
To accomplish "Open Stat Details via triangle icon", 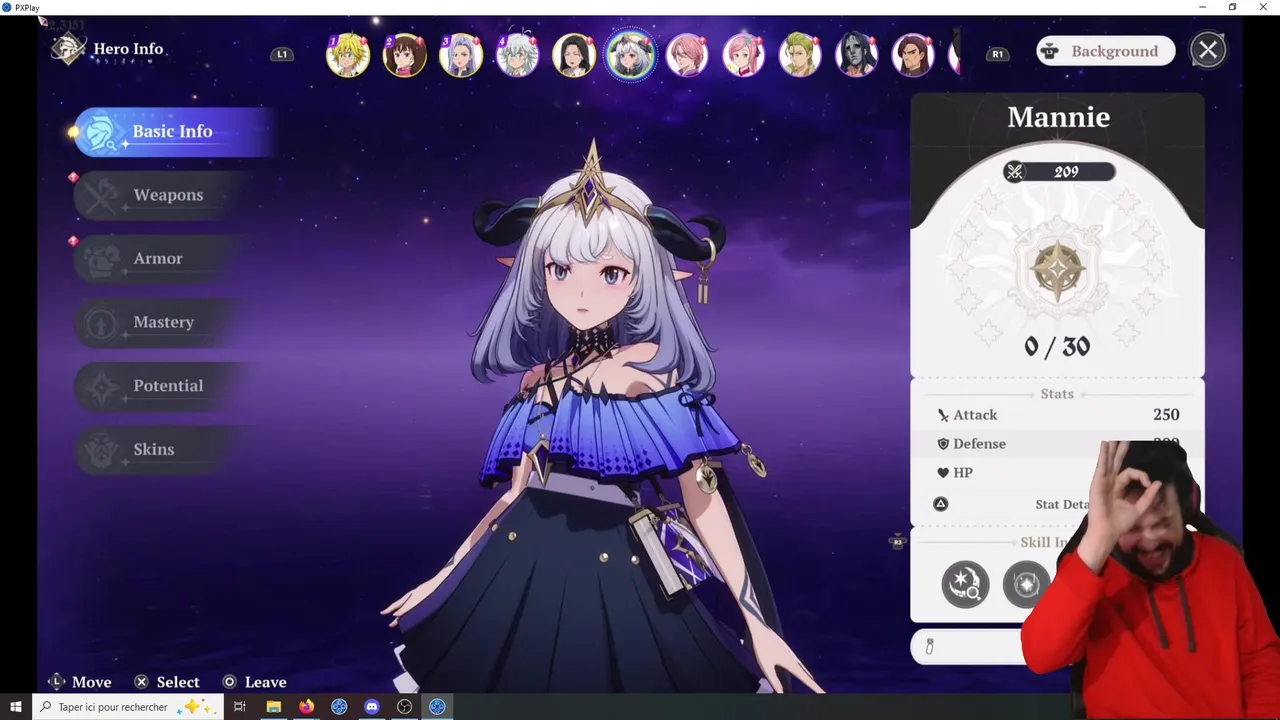I will (x=941, y=504).
